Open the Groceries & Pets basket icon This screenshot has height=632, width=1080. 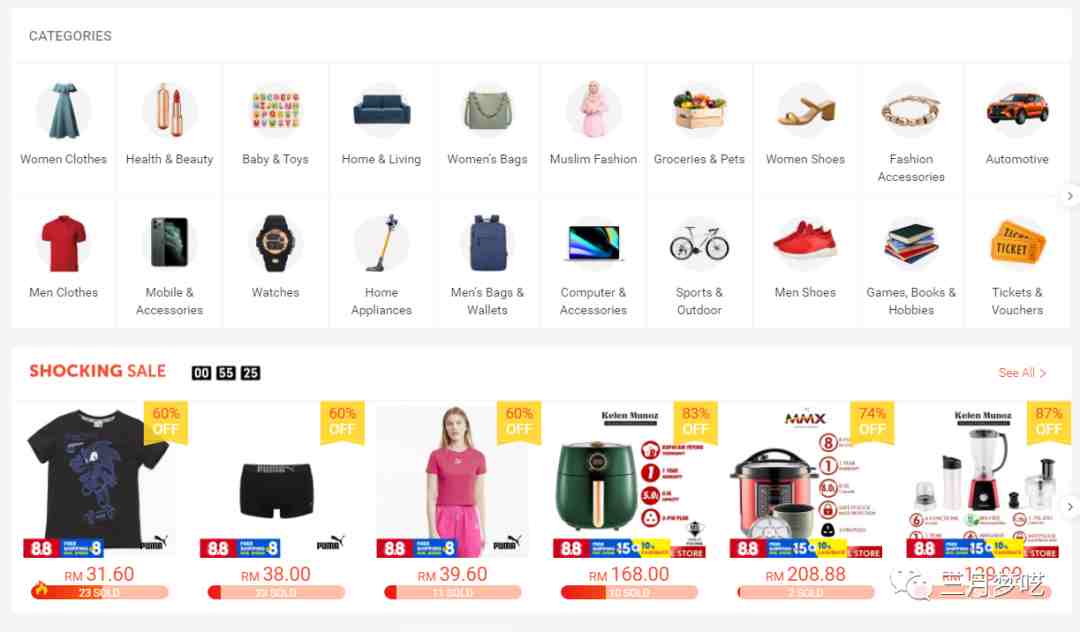[x=699, y=110]
